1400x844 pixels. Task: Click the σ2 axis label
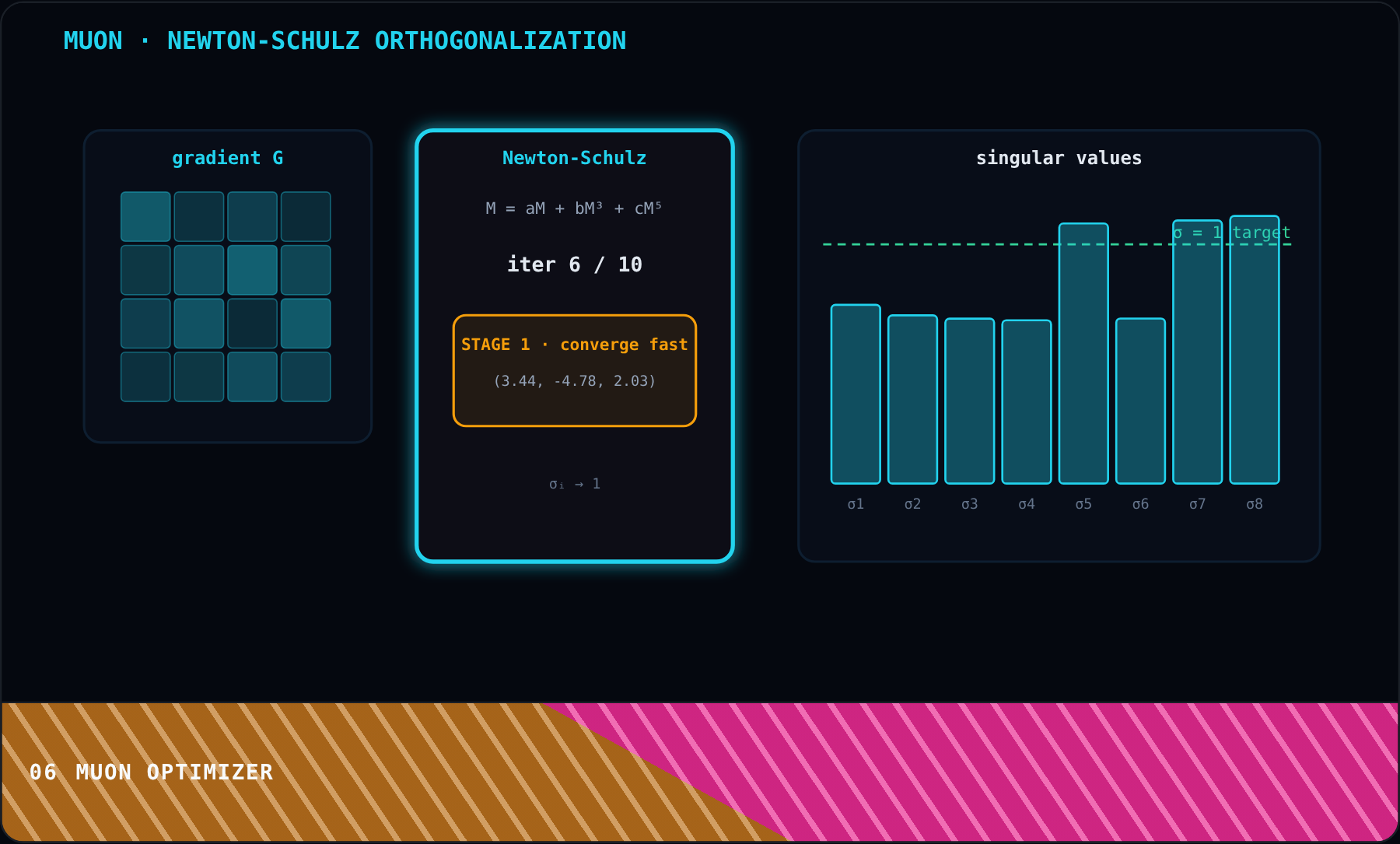(912, 504)
